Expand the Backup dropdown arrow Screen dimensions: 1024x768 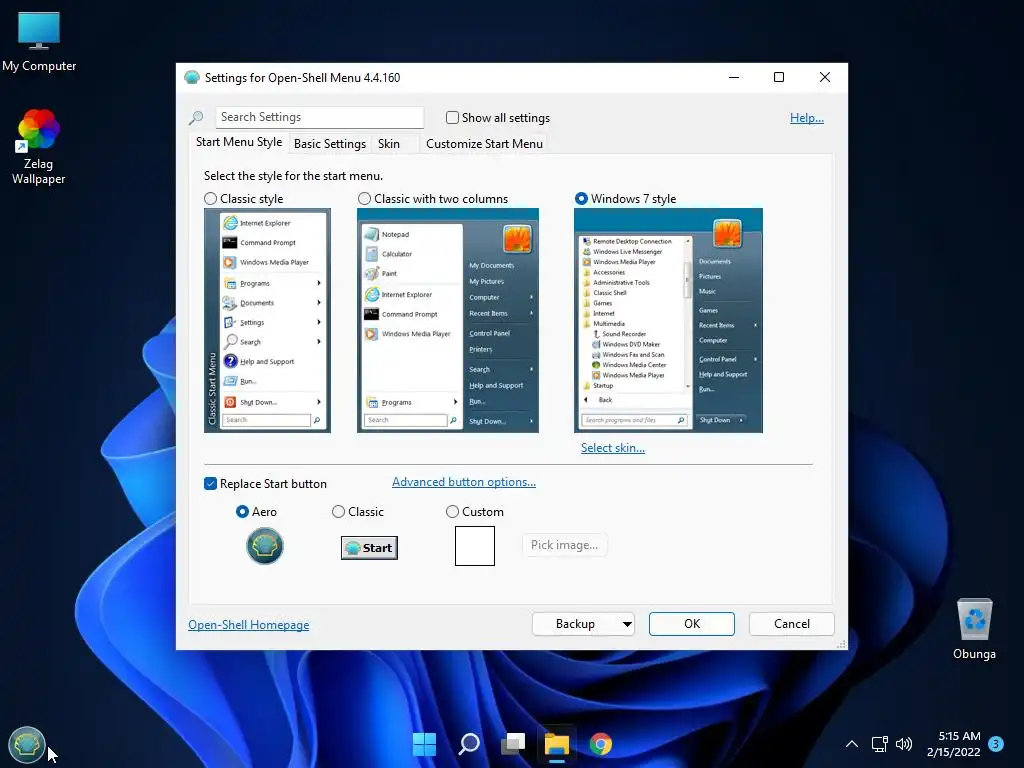click(x=627, y=624)
